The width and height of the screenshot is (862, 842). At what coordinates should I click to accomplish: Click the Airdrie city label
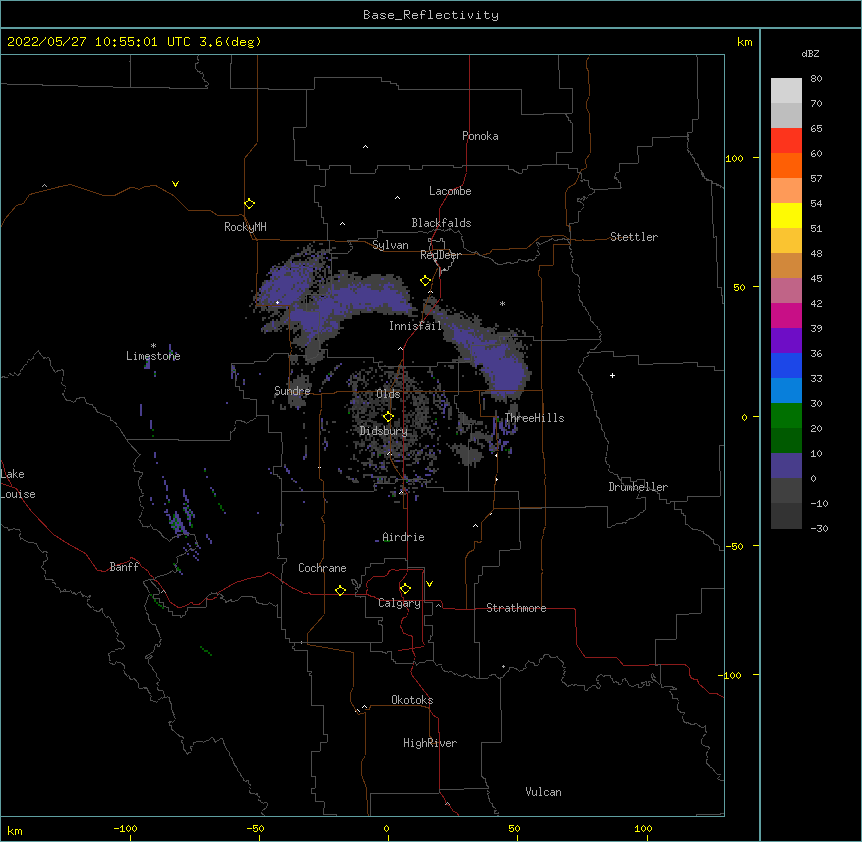(x=403, y=537)
